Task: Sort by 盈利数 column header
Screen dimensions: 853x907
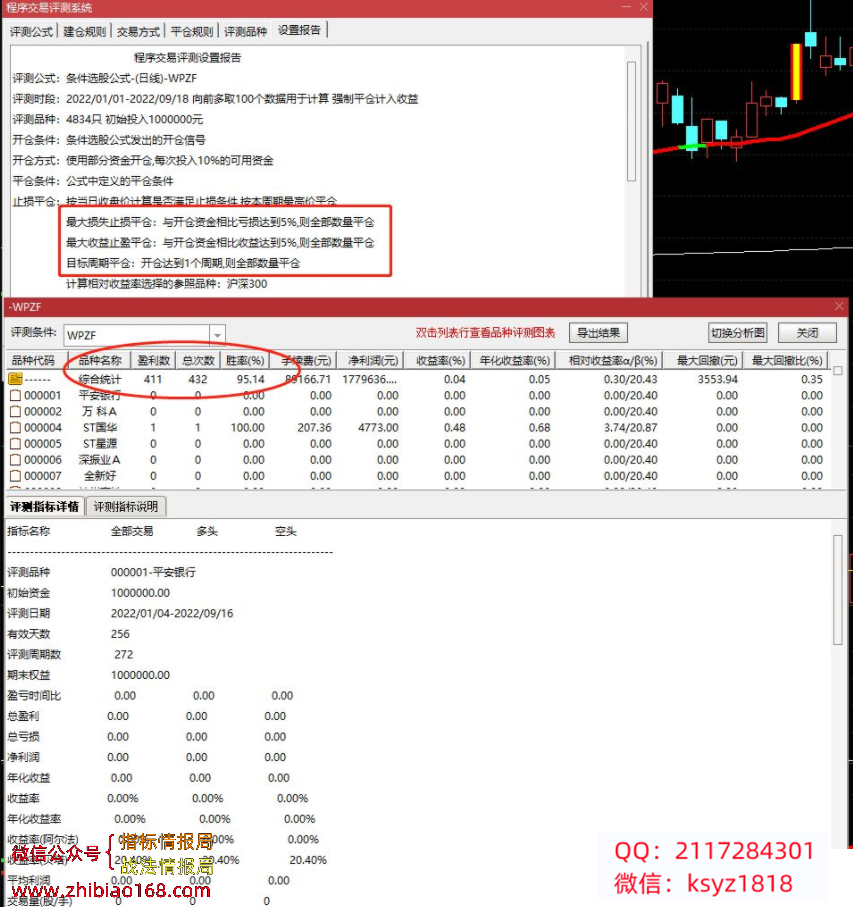Action: click(153, 361)
